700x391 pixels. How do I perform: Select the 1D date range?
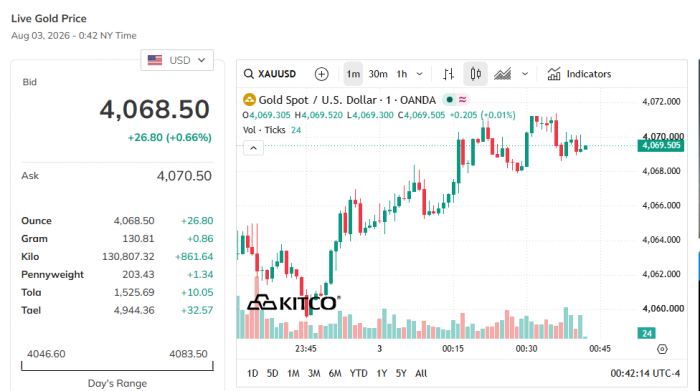point(253,373)
